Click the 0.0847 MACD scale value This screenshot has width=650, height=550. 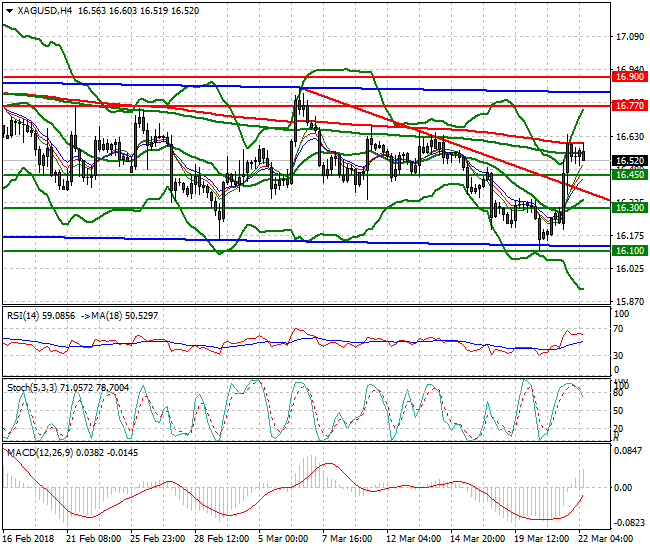coord(628,452)
